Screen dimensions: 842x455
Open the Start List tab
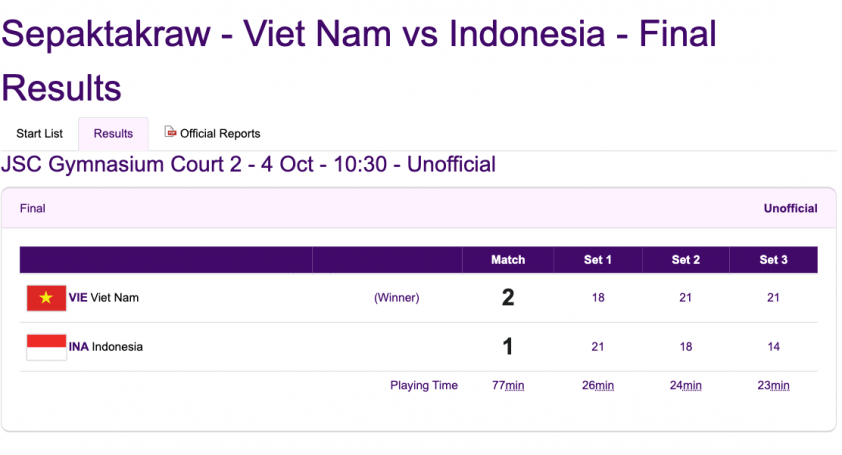point(39,134)
